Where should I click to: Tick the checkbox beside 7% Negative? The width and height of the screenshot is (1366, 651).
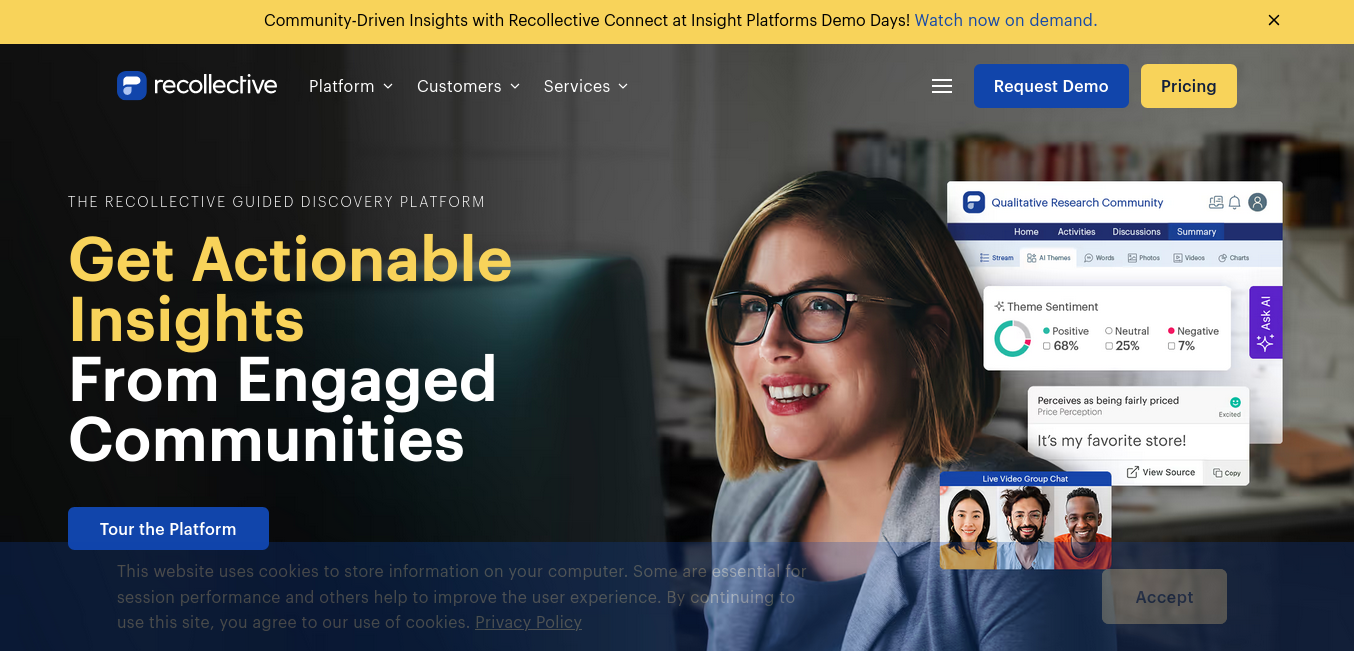pyautogui.click(x=1172, y=346)
